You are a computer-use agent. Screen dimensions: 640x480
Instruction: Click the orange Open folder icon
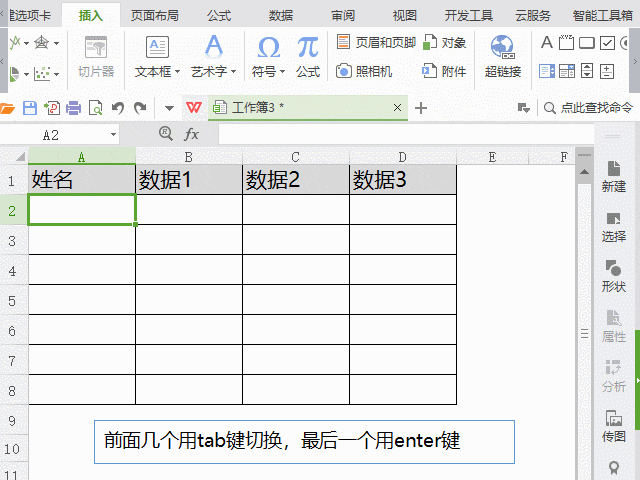click(x=7, y=108)
